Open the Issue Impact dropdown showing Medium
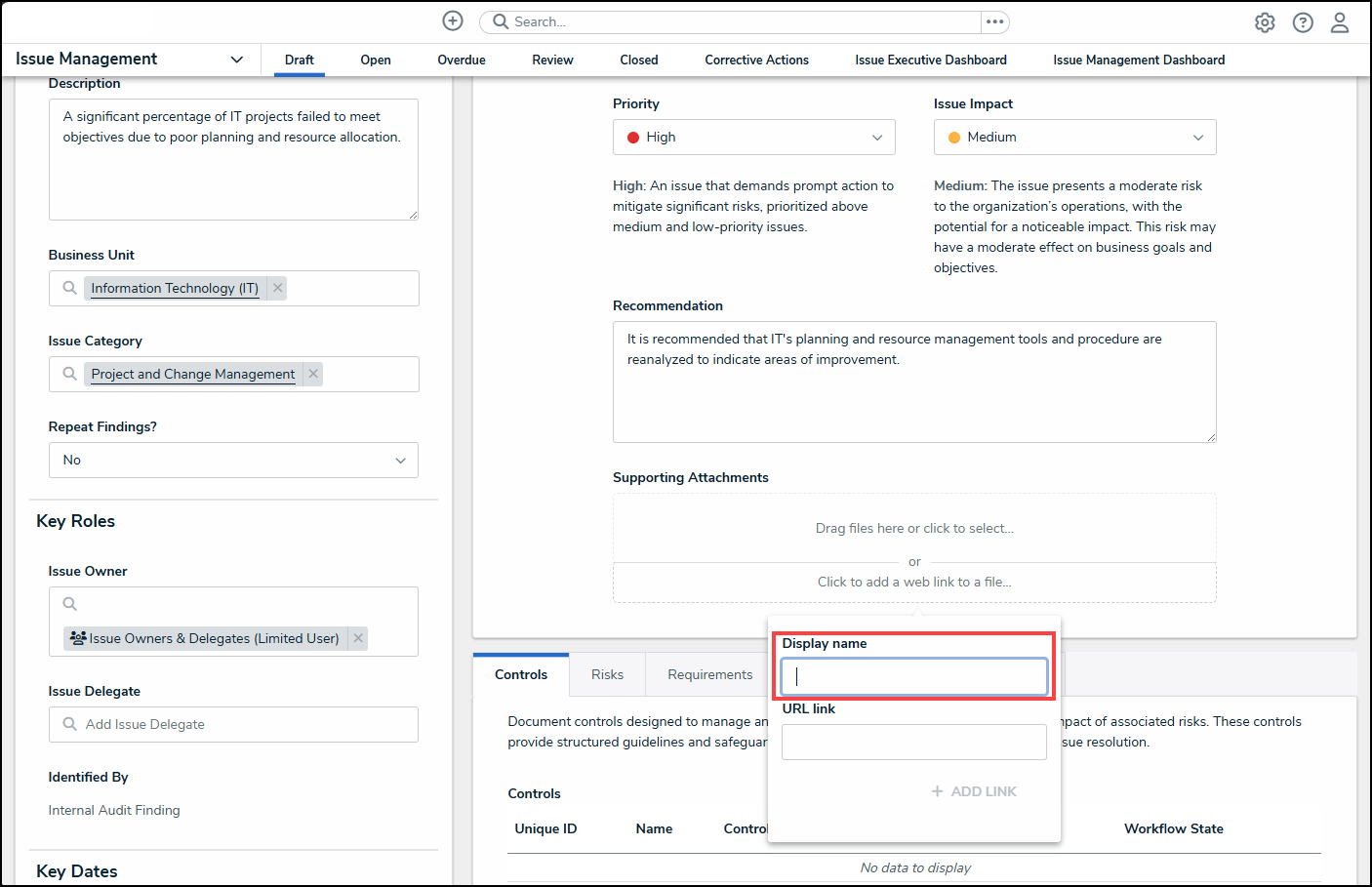This screenshot has height=887, width=1372. click(1074, 138)
